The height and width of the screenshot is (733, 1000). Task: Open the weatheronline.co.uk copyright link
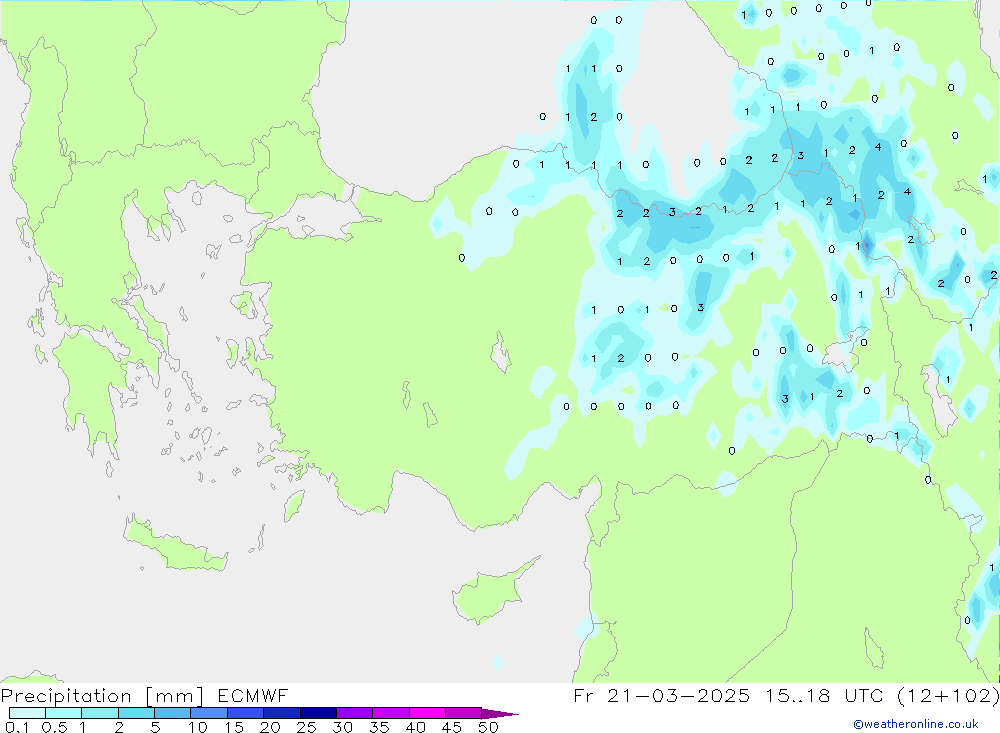click(916, 724)
